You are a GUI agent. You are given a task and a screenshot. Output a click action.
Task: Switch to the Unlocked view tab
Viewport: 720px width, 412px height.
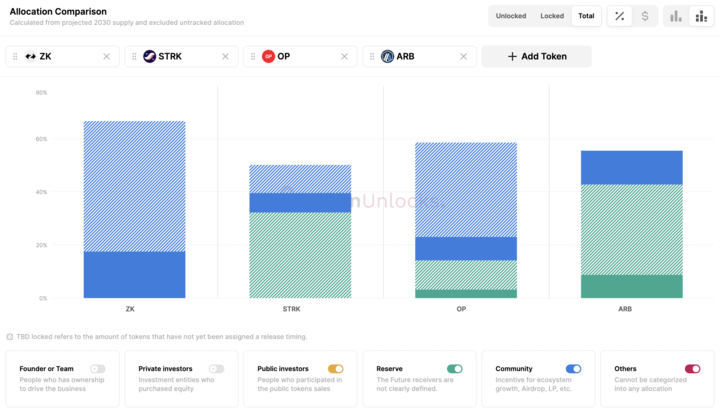tap(511, 16)
